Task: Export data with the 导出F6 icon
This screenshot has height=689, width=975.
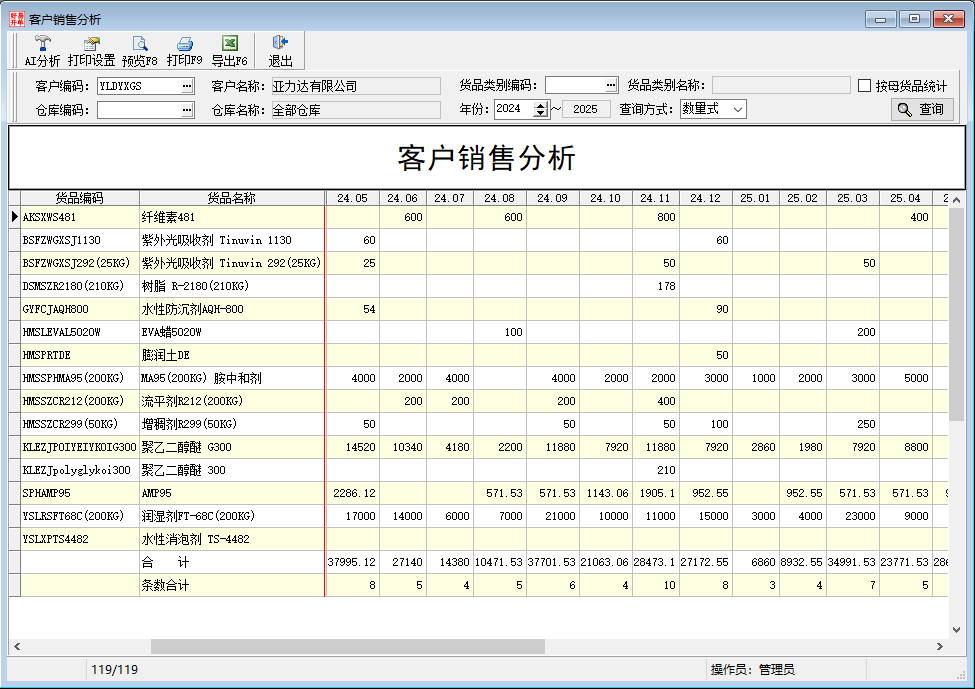Action: (x=230, y=45)
